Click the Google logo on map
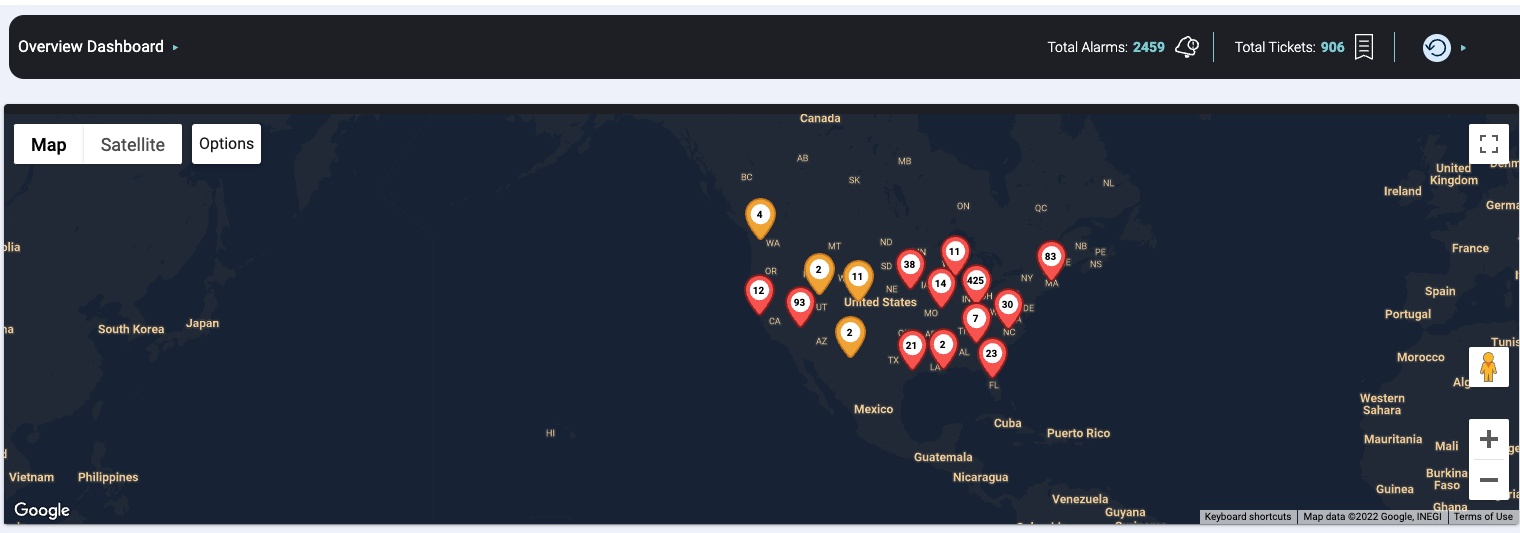Screen dimensions: 1520x533 point(42,510)
